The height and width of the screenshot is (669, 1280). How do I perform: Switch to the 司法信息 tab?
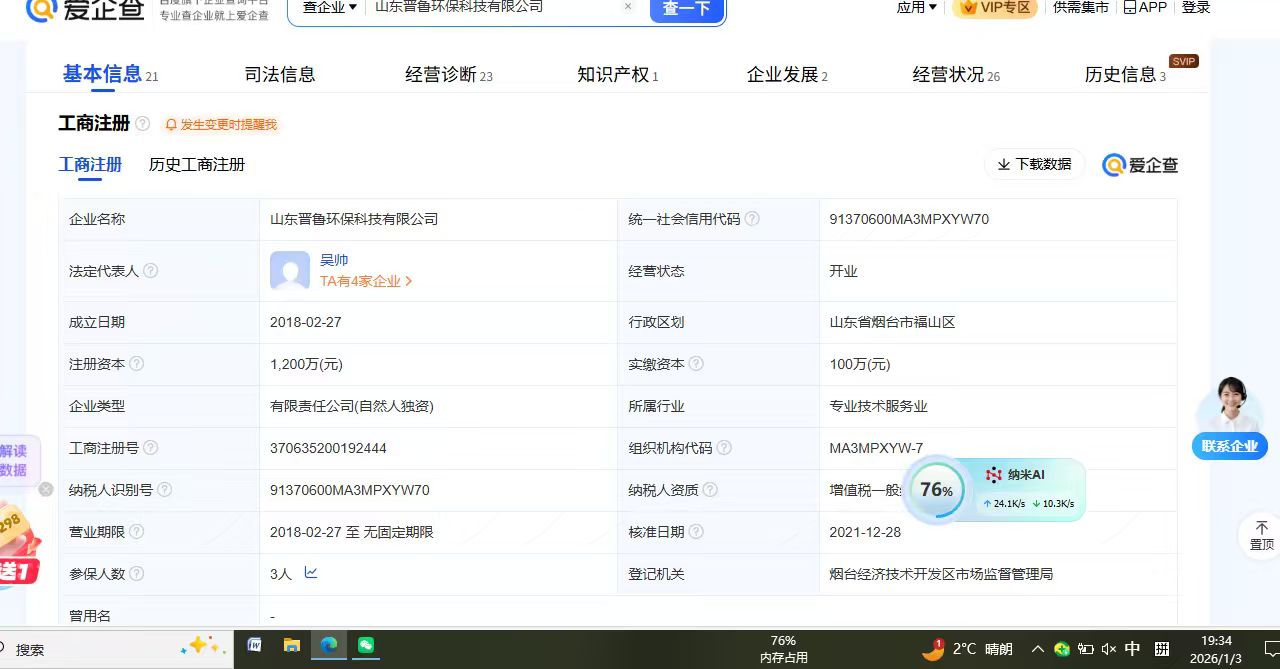[x=280, y=74]
